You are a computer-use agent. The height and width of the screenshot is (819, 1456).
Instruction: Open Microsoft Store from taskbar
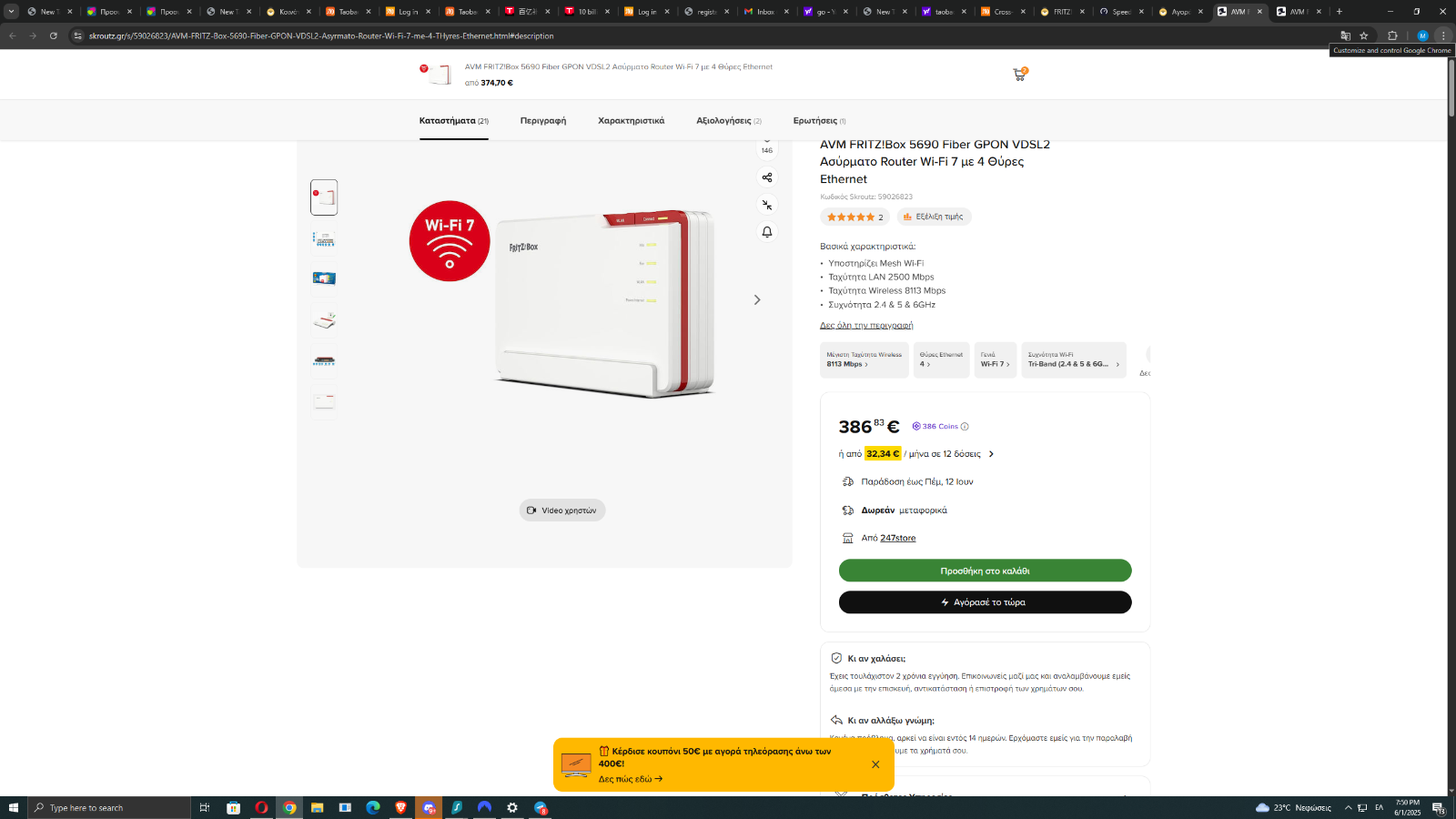pyautogui.click(x=233, y=807)
